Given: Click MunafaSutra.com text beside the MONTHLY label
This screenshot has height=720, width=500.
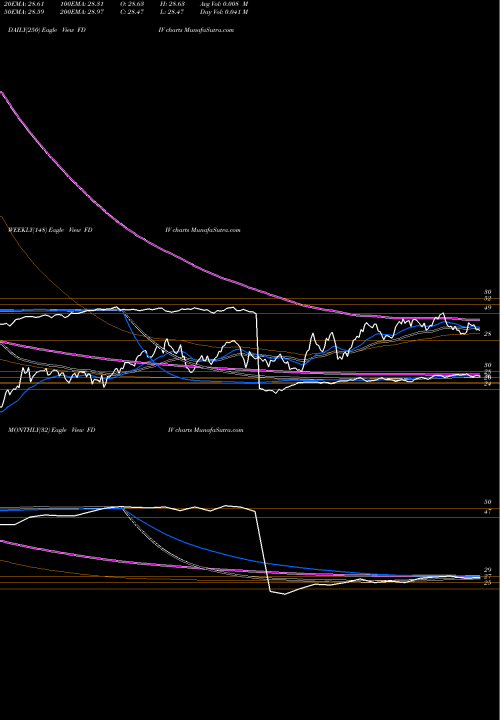Looking at the screenshot, I should [219, 430].
